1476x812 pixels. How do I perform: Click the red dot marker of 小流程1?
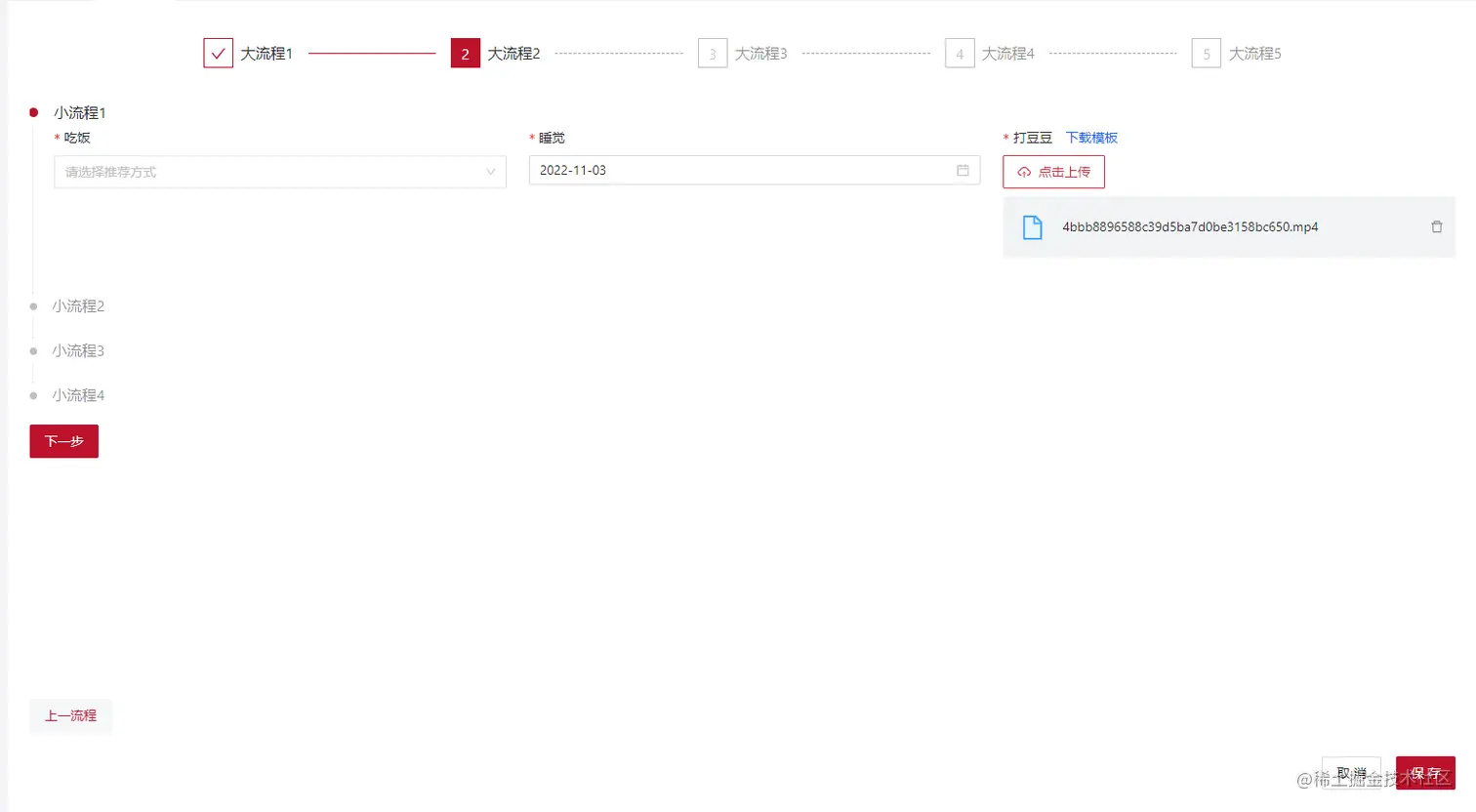click(x=33, y=112)
